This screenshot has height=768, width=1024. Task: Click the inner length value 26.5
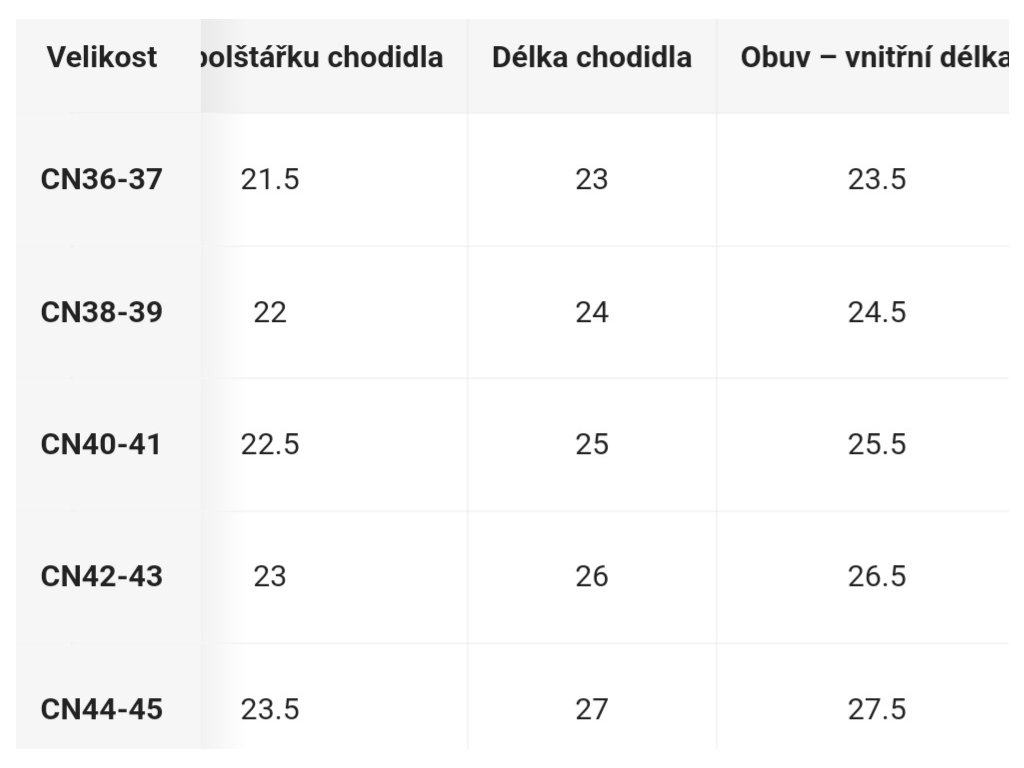tap(877, 577)
